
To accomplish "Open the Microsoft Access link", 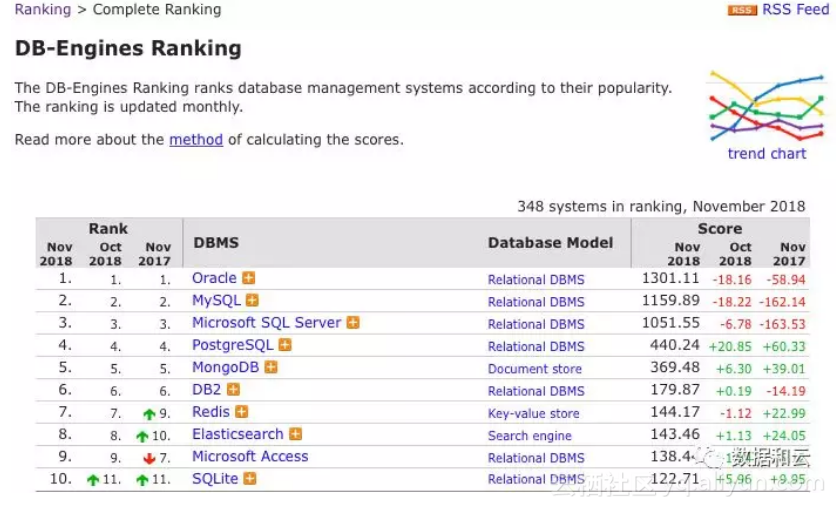I will [x=250, y=456].
